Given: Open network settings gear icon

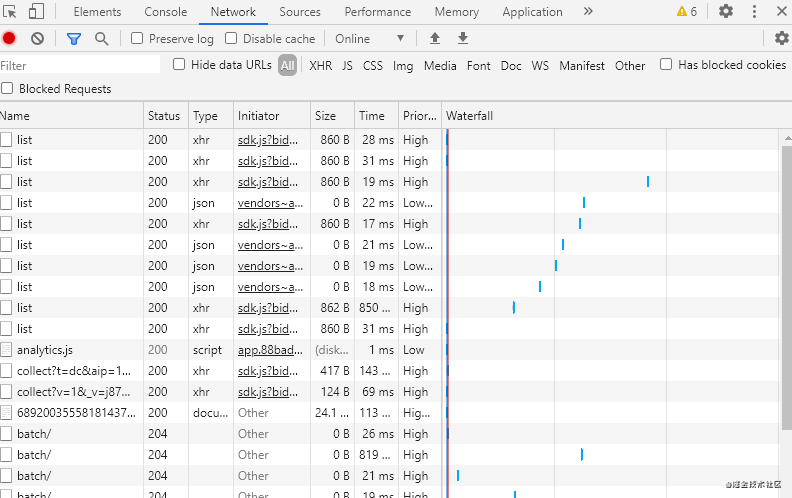Looking at the screenshot, I should pyautogui.click(x=781, y=38).
